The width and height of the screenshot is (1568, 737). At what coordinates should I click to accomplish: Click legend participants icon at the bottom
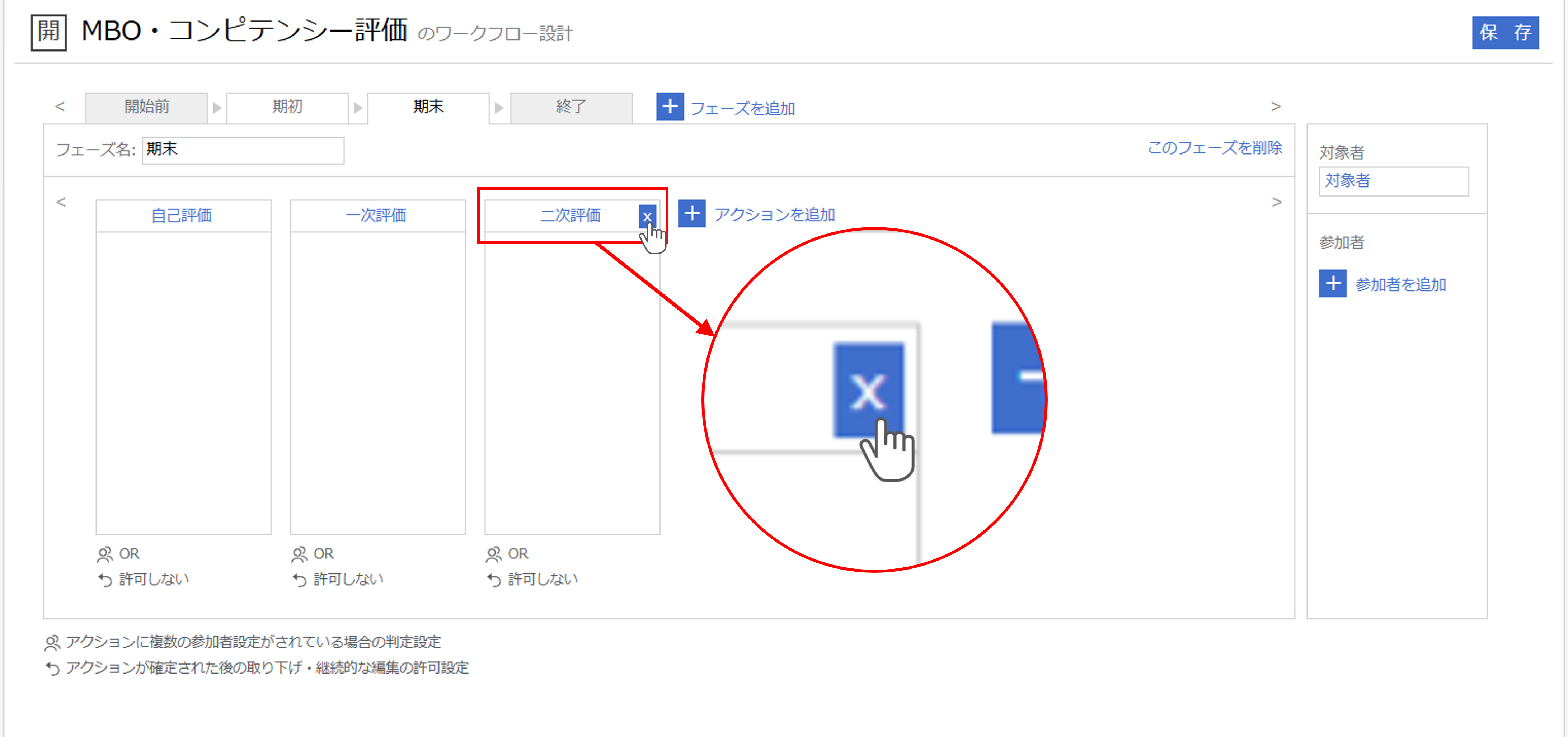53,643
